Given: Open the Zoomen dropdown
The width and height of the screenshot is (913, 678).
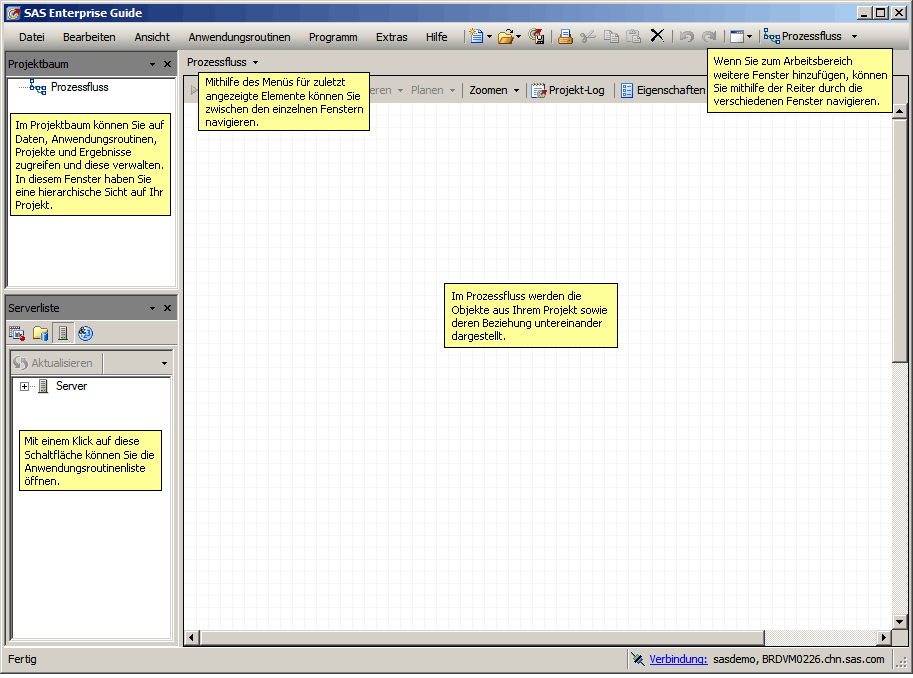Looking at the screenshot, I should (494, 90).
